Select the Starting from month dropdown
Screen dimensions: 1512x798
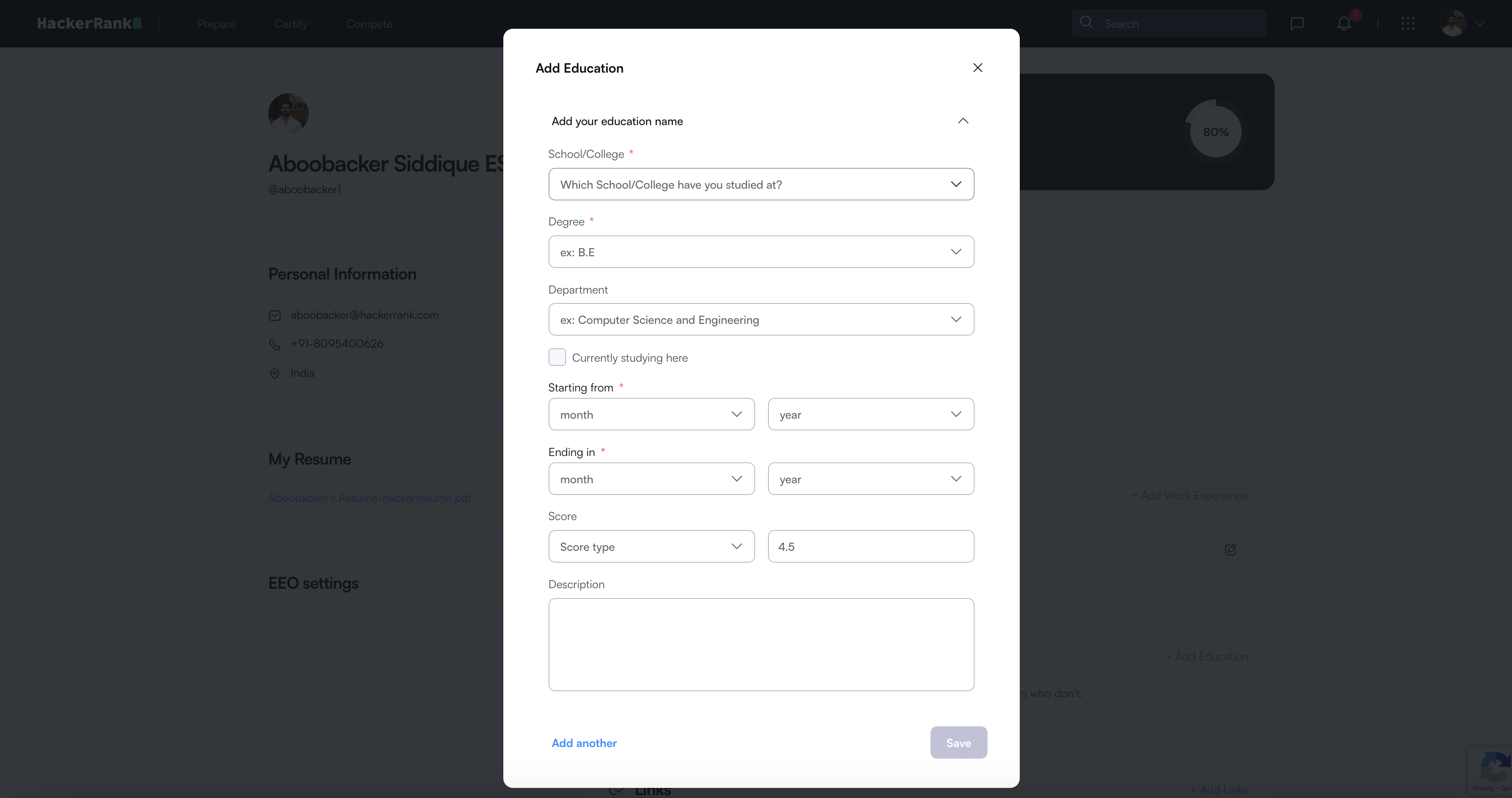coord(651,415)
